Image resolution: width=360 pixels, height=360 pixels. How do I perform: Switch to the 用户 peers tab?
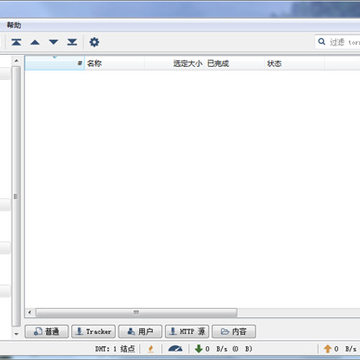[x=140, y=331]
